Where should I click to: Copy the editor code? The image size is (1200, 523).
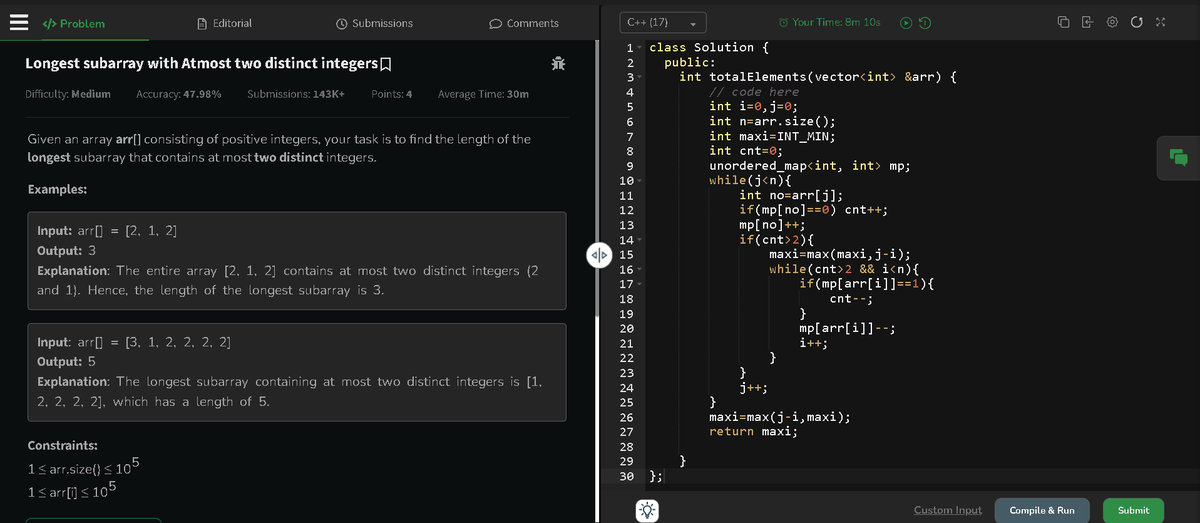click(1066, 23)
